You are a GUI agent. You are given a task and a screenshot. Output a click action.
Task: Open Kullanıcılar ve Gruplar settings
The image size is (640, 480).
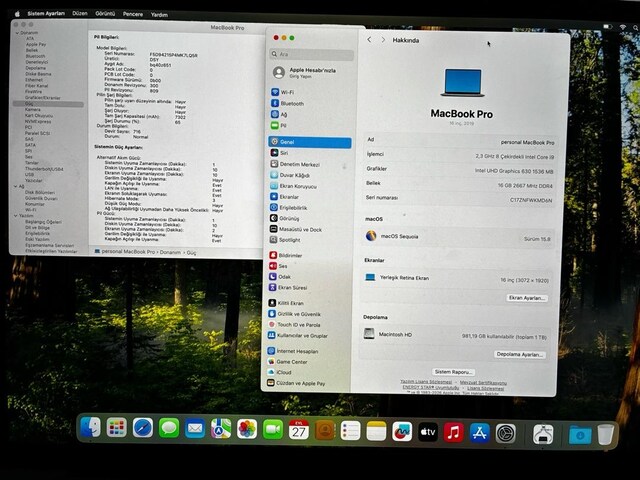pos(298,336)
